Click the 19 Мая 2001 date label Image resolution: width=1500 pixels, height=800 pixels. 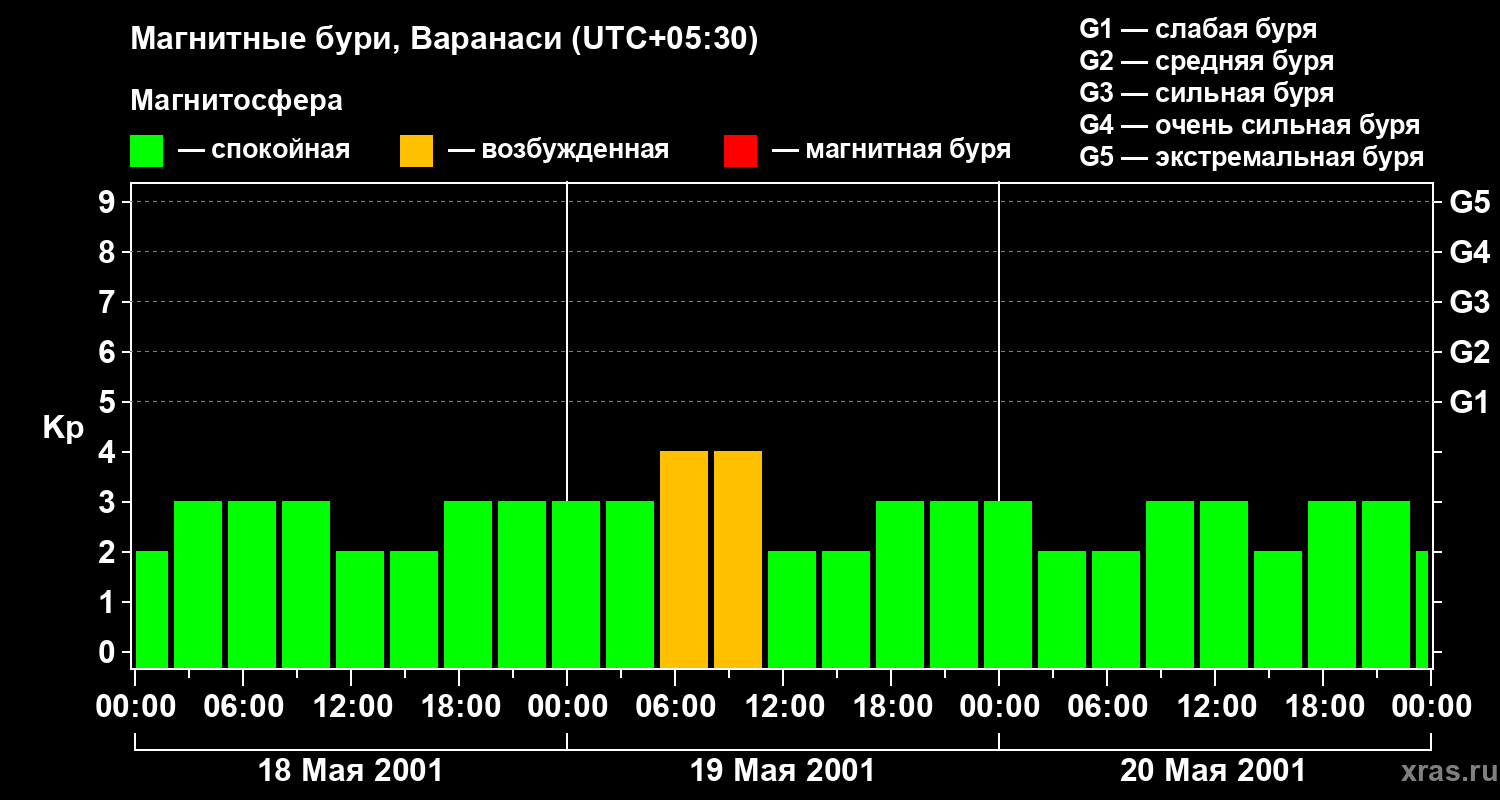click(x=783, y=770)
